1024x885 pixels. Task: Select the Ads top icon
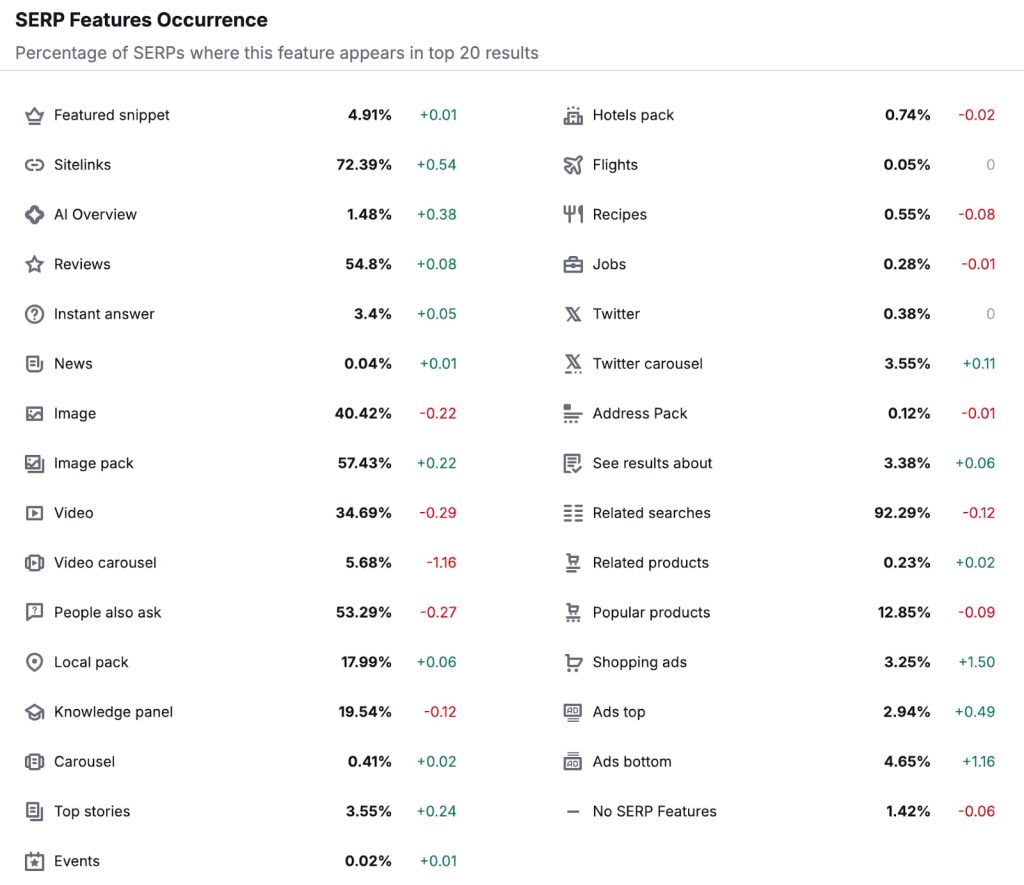(573, 712)
